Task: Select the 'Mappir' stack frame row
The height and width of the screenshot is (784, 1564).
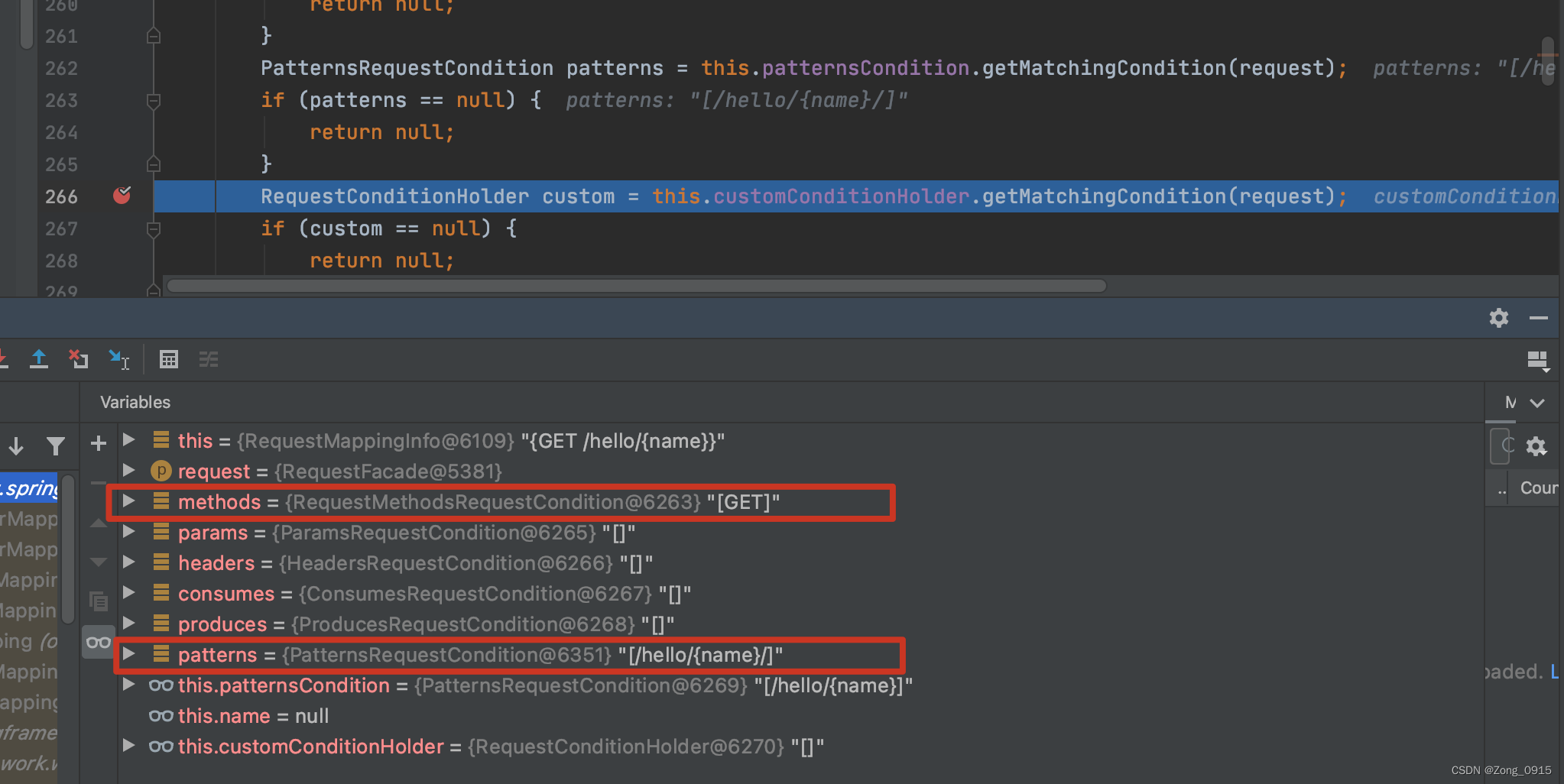Action: [x=29, y=580]
